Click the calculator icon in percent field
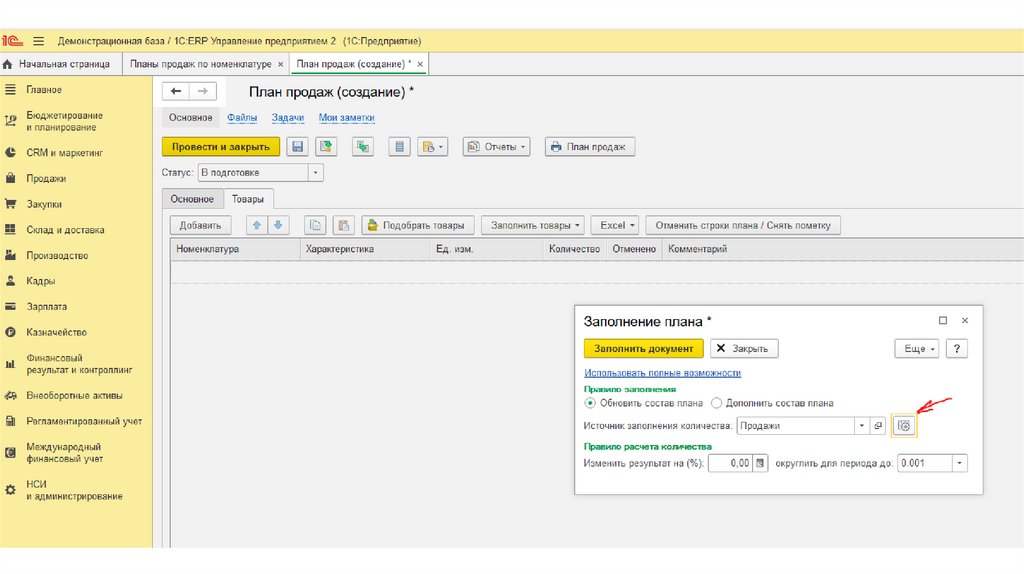 coord(760,463)
